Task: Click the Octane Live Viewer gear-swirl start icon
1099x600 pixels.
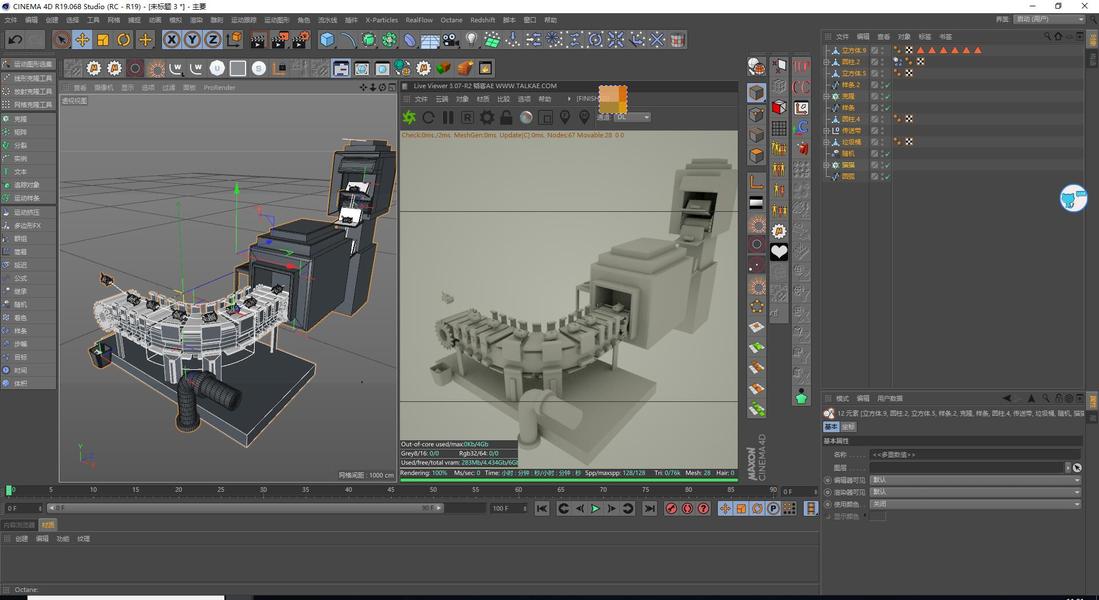Action: pyautogui.click(x=409, y=117)
